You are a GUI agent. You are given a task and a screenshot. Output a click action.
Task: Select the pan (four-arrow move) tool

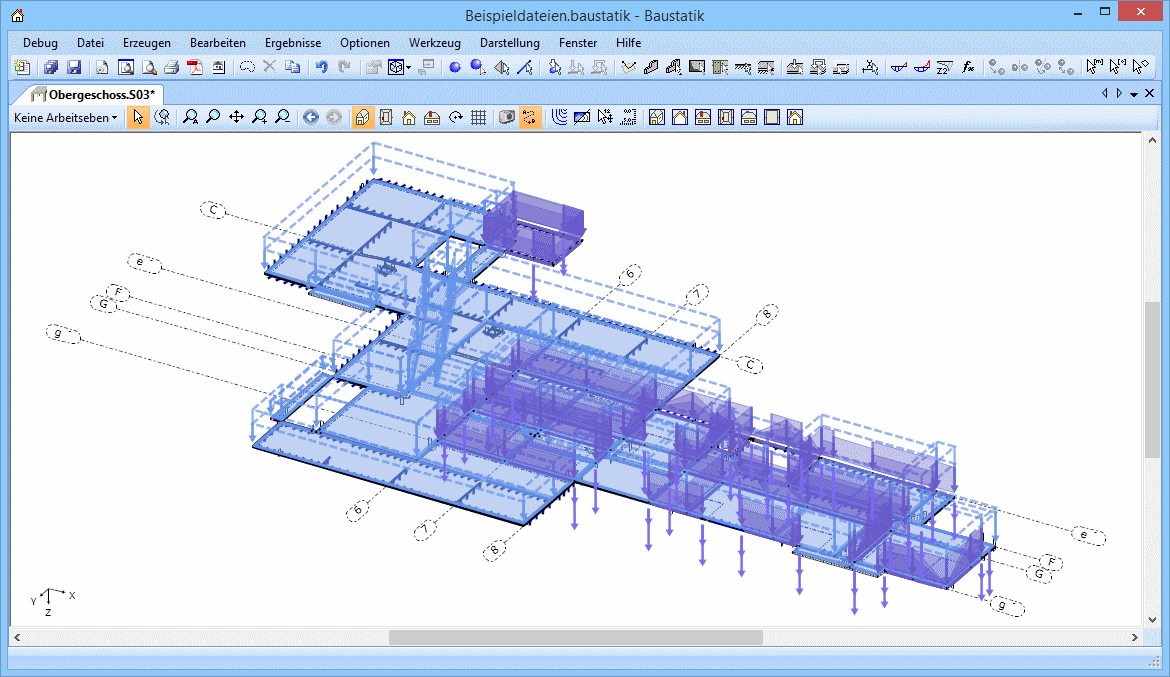(236, 118)
